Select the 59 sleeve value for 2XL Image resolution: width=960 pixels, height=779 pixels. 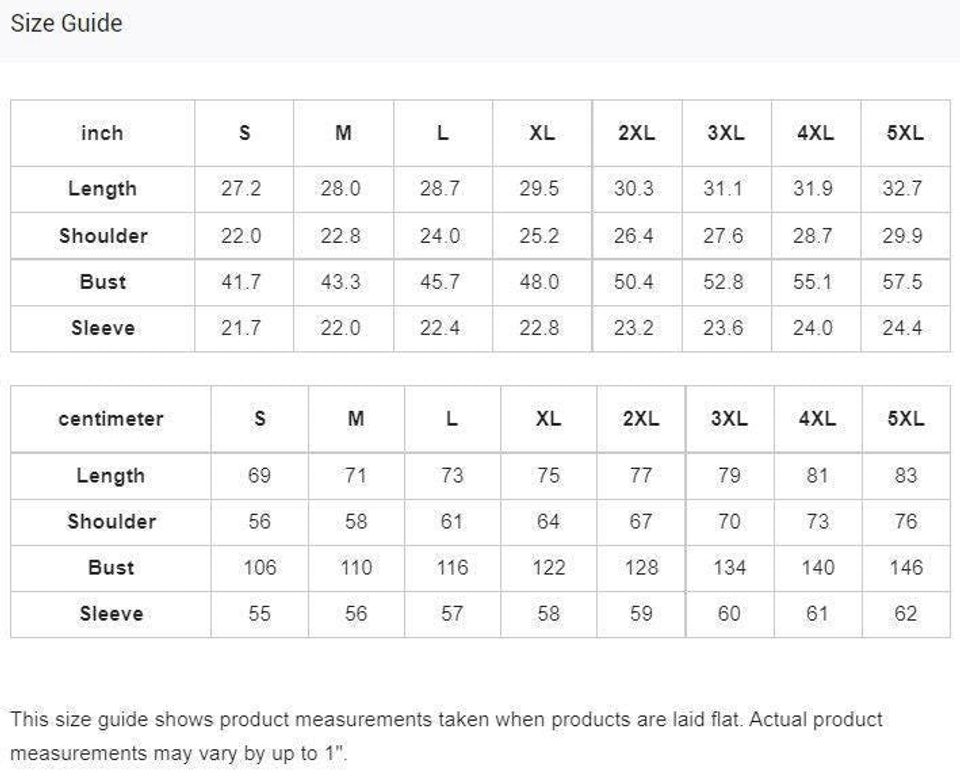[x=641, y=613]
